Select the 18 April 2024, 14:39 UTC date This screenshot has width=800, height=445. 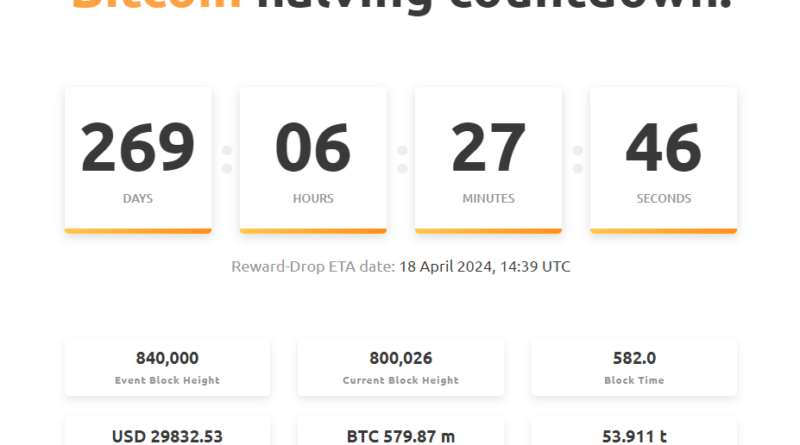(x=485, y=267)
